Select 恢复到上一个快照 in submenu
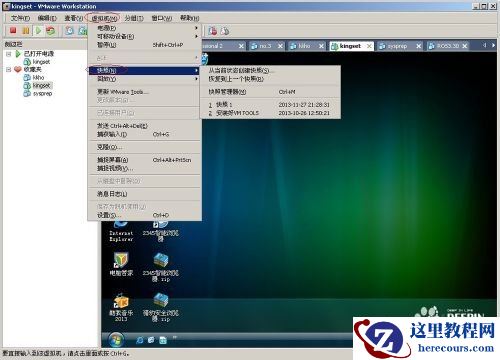 click(x=270, y=79)
